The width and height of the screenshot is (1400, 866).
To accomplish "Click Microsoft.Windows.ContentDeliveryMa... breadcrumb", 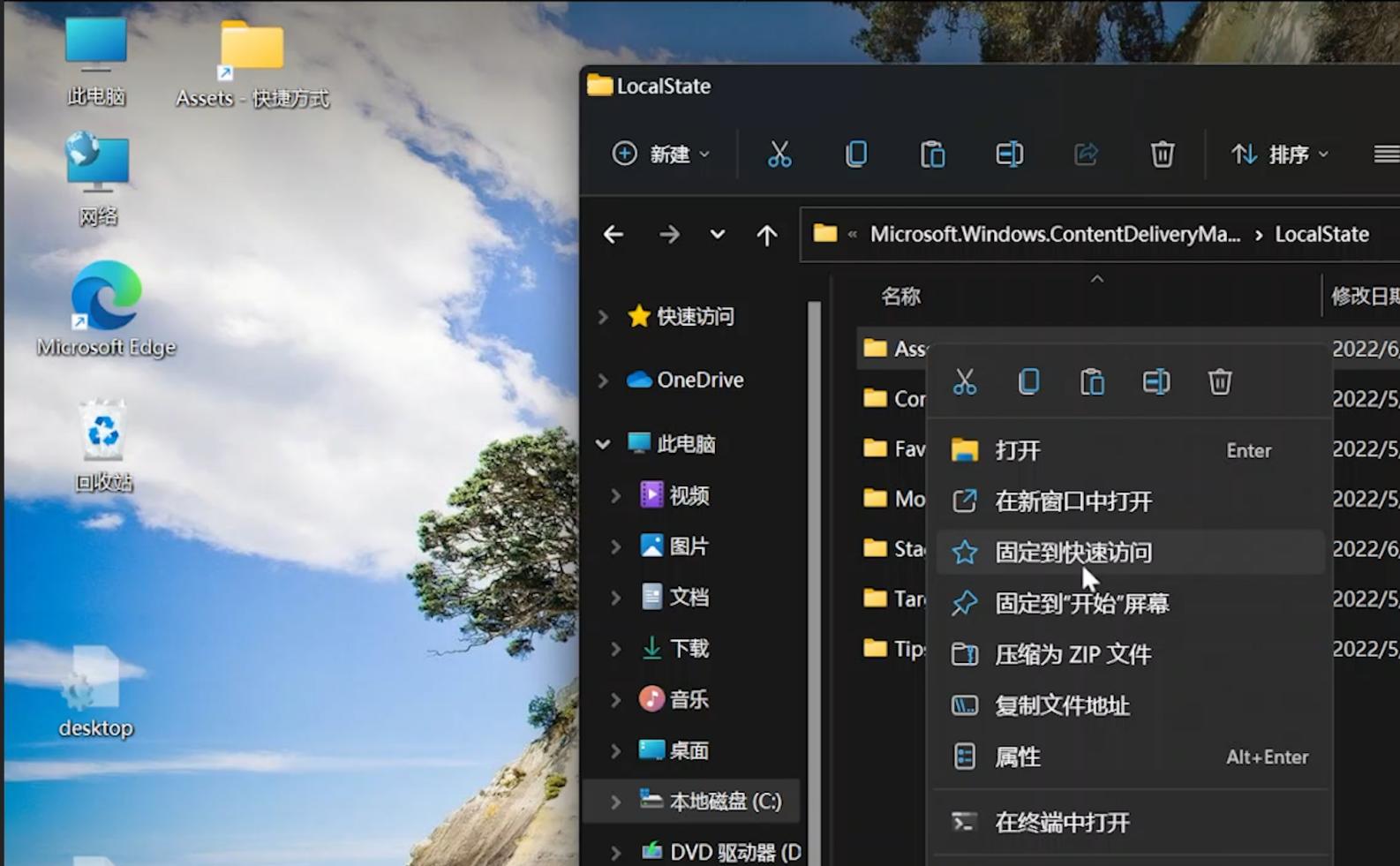I will click(x=1055, y=234).
